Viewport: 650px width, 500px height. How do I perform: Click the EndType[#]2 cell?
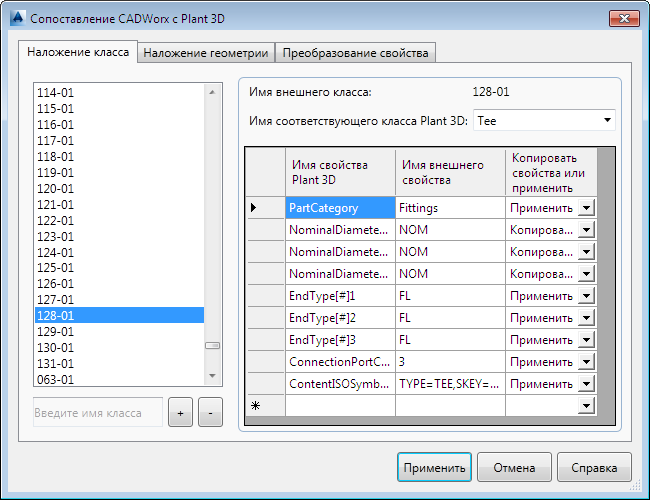click(340, 318)
